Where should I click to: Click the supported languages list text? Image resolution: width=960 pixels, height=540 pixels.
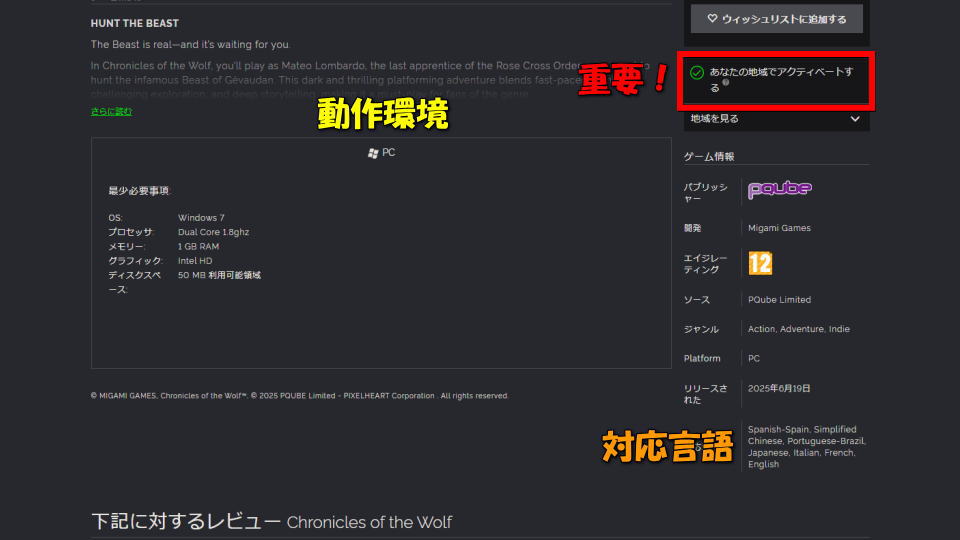(x=806, y=447)
